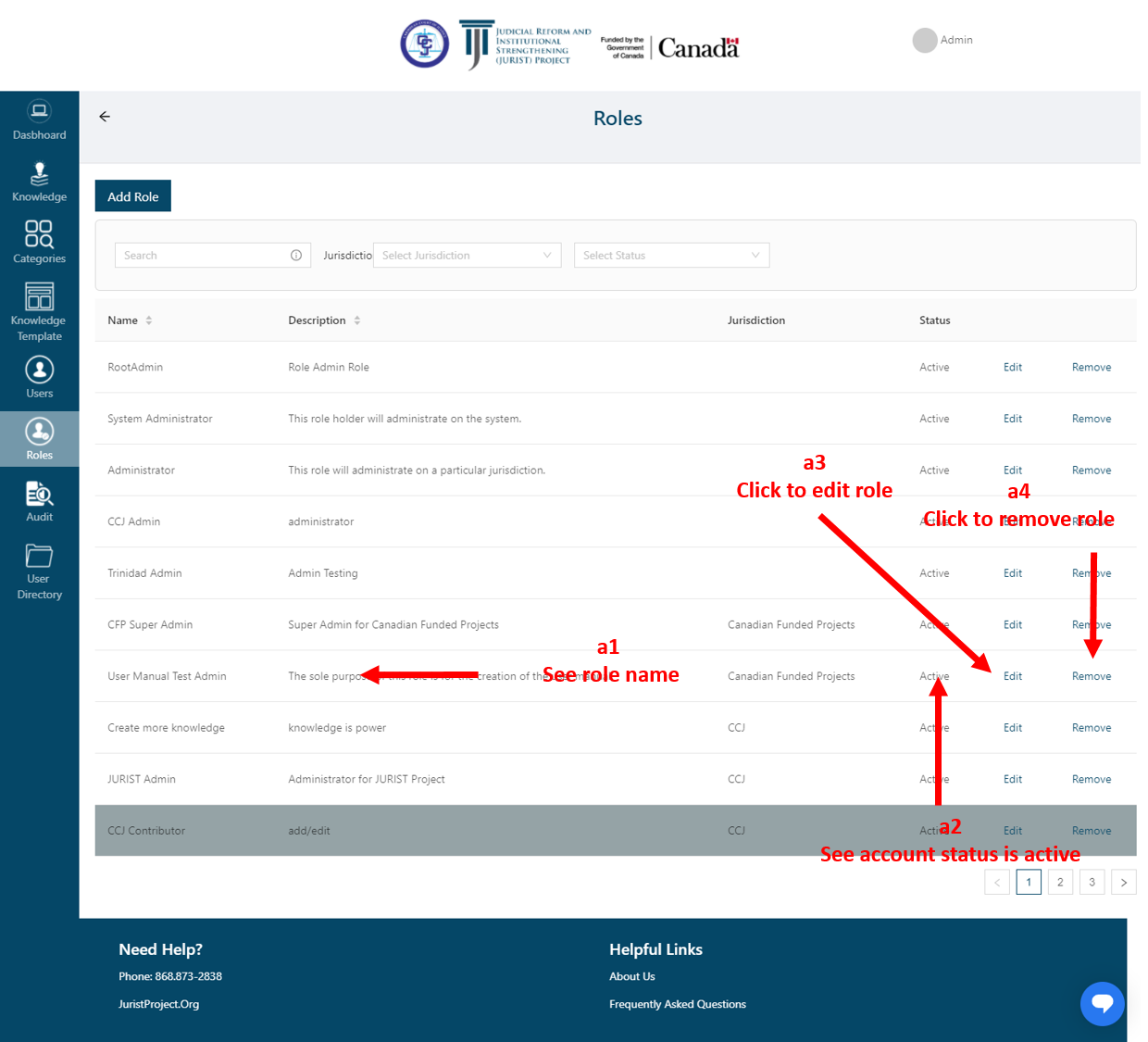Click in the Search field
Screen dimensions: 1148x1042
212,256
